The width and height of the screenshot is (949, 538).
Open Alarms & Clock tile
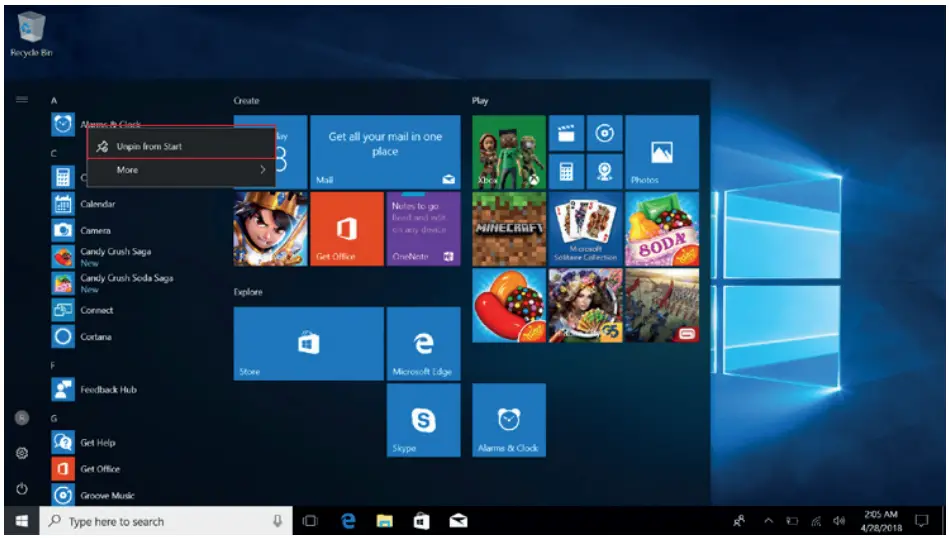[x=508, y=421]
